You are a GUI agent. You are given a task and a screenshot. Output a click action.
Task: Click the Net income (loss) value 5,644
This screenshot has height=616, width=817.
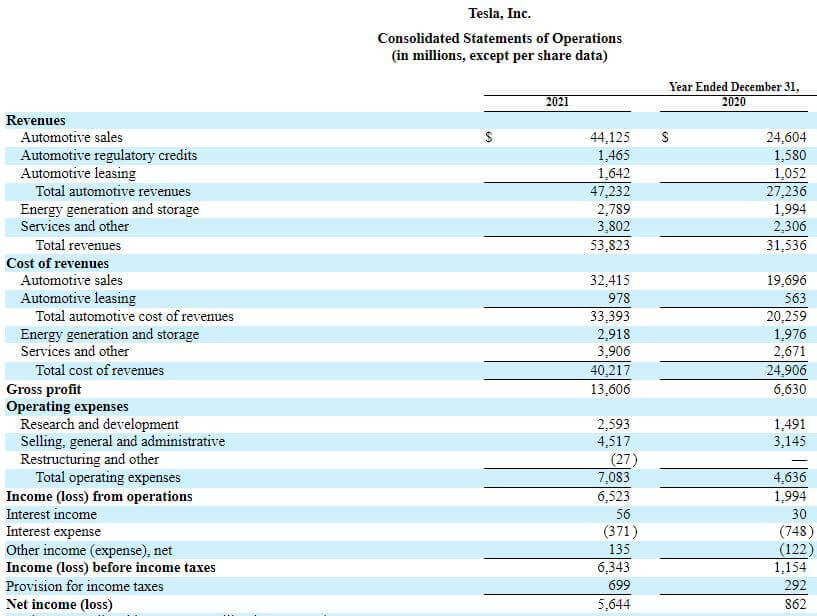(x=611, y=603)
